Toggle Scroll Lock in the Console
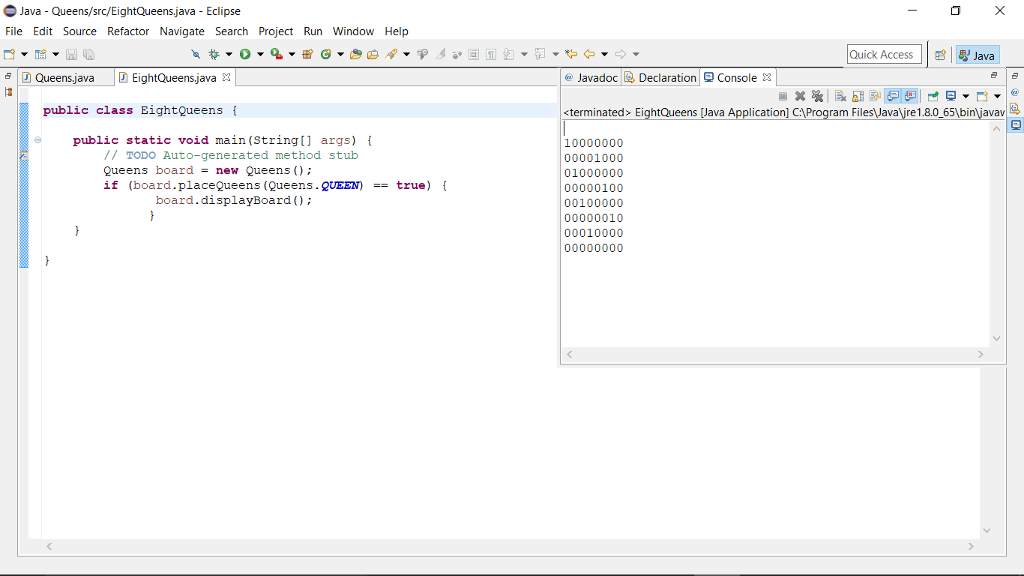The width and height of the screenshot is (1024, 576). click(856, 95)
